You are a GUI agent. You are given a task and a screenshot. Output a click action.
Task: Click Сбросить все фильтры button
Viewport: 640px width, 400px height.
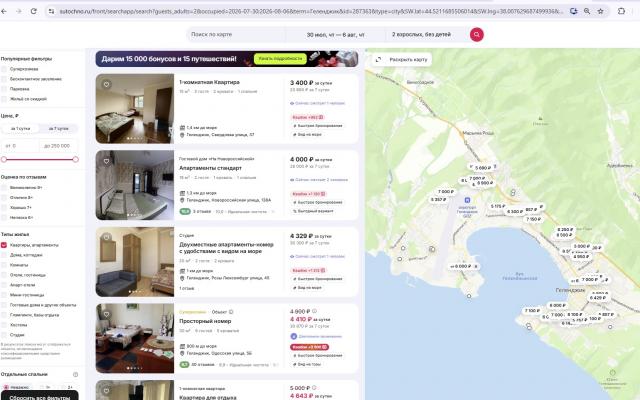coord(40,397)
